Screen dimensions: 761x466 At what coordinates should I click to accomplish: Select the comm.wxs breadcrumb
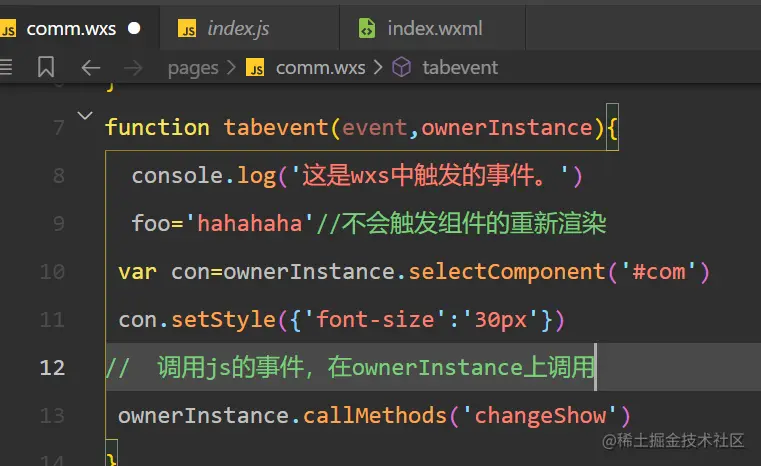[x=320, y=67]
